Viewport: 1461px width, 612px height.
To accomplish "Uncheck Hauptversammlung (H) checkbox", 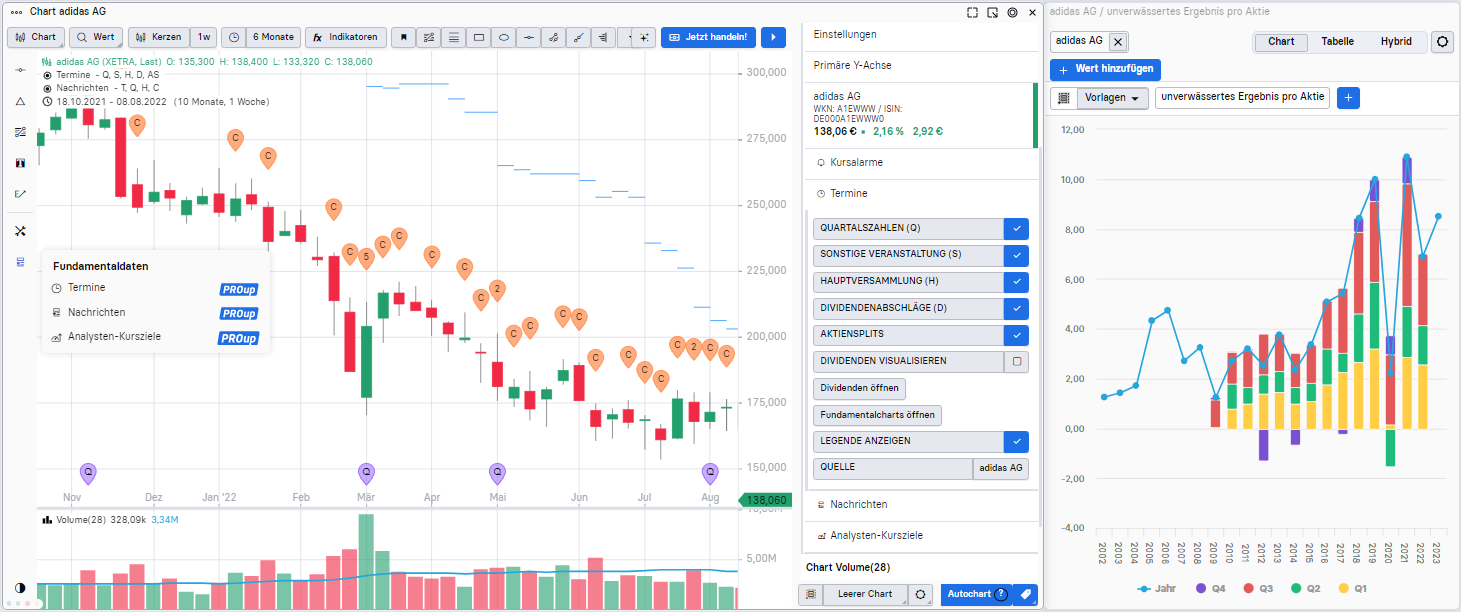I will coord(1016,282).
